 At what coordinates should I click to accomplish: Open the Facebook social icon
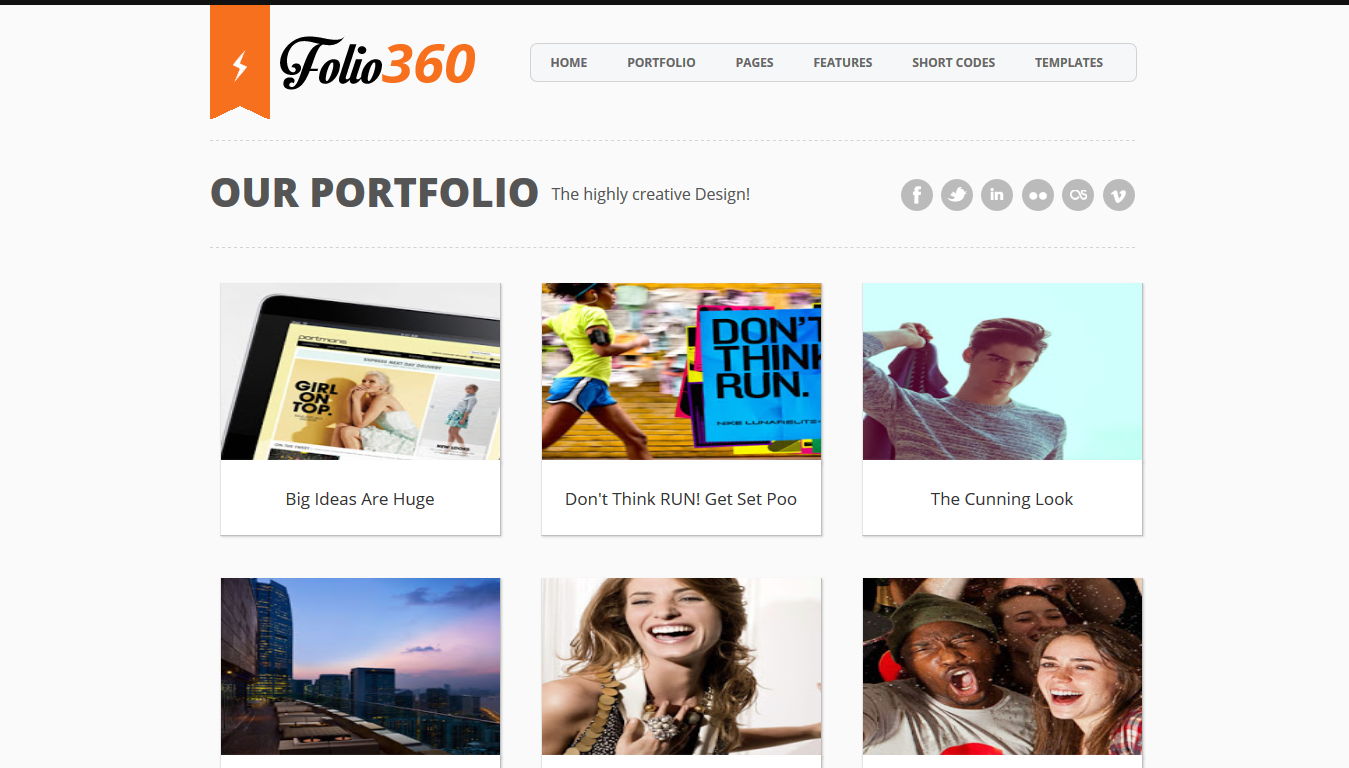pos(917,195)
